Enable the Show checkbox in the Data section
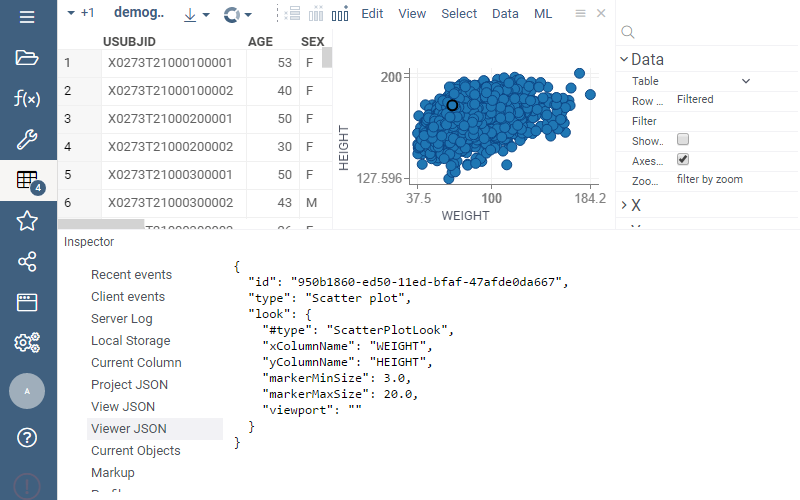Viewport: 800px width, 500px height. (x=683, y=140)
